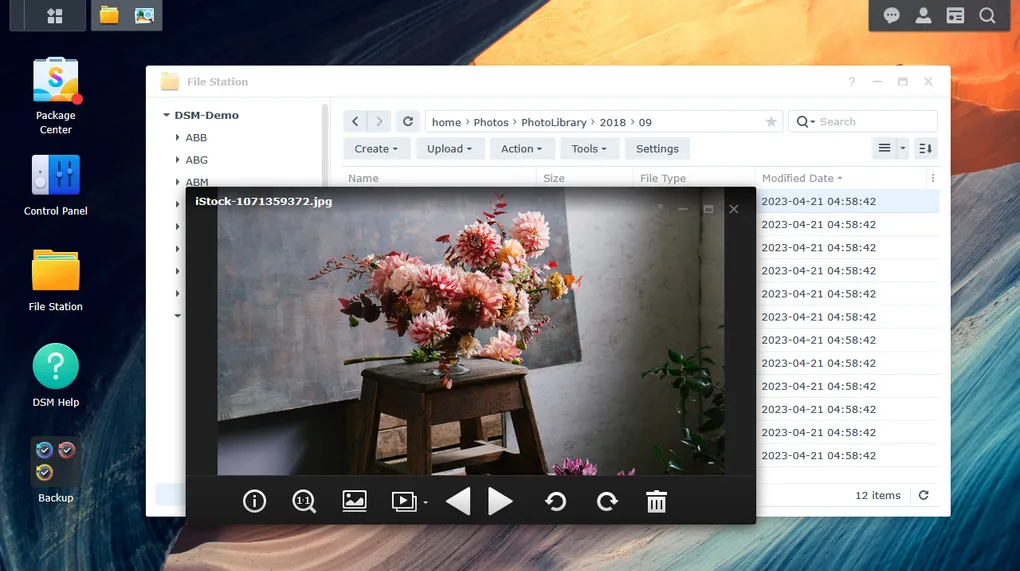
Task: Add the current folder to favorites
Action: [x=771, y=122]
